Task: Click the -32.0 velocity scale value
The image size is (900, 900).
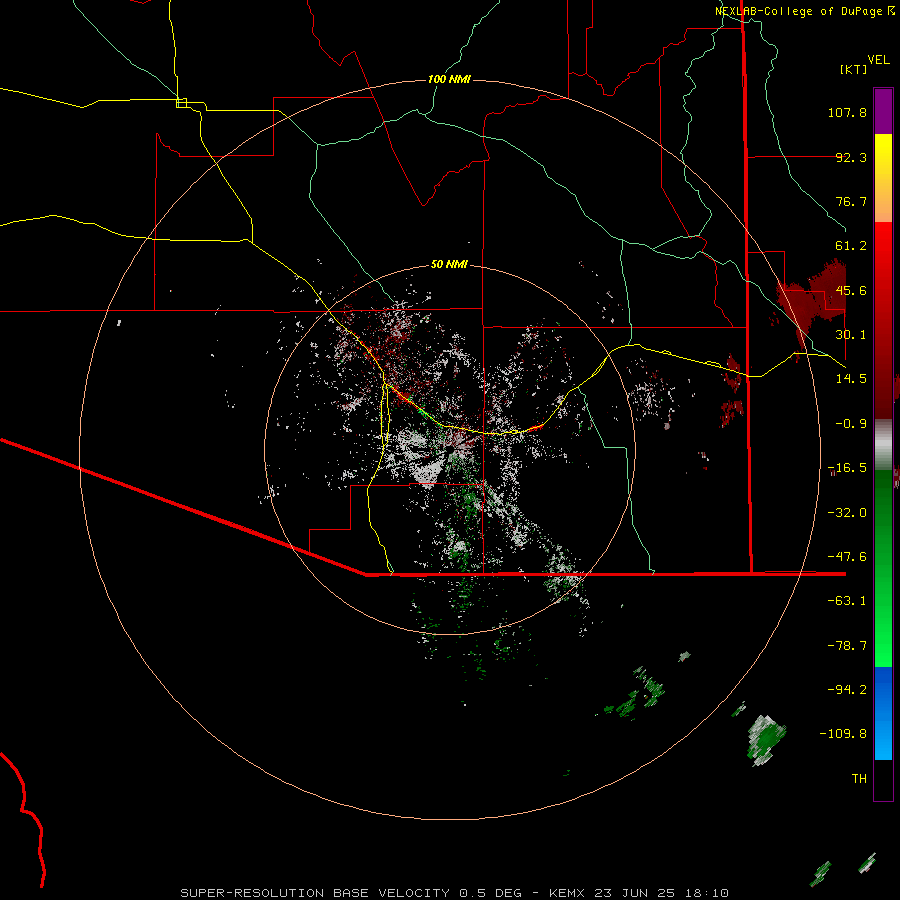Action: point(847,513)
